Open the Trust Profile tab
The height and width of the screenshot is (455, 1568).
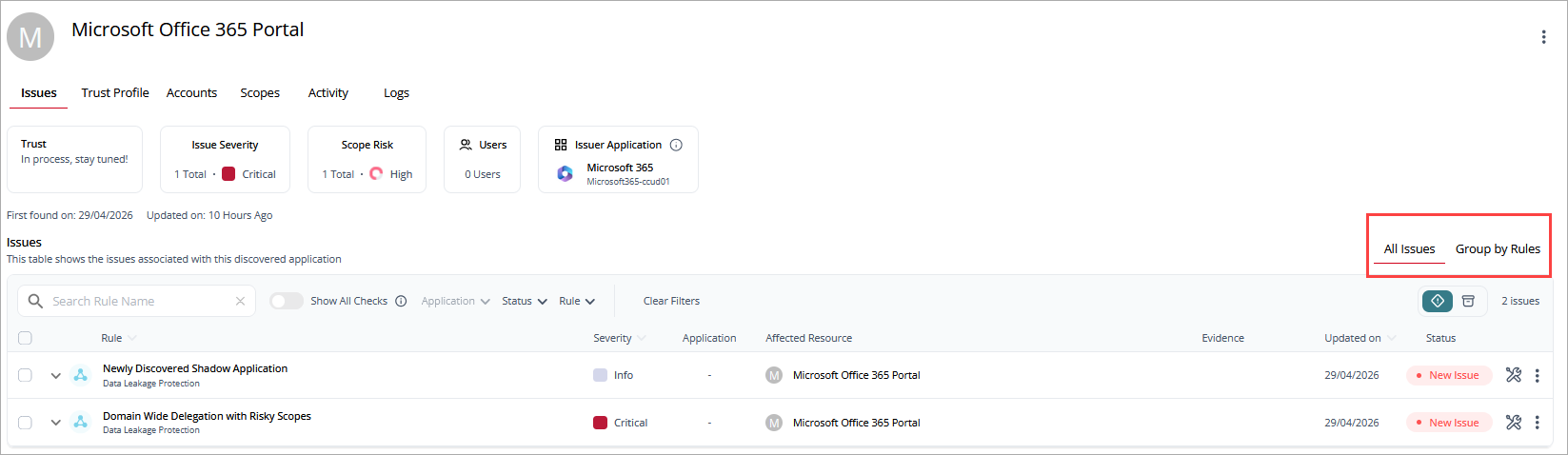click(x=115, y=92)
